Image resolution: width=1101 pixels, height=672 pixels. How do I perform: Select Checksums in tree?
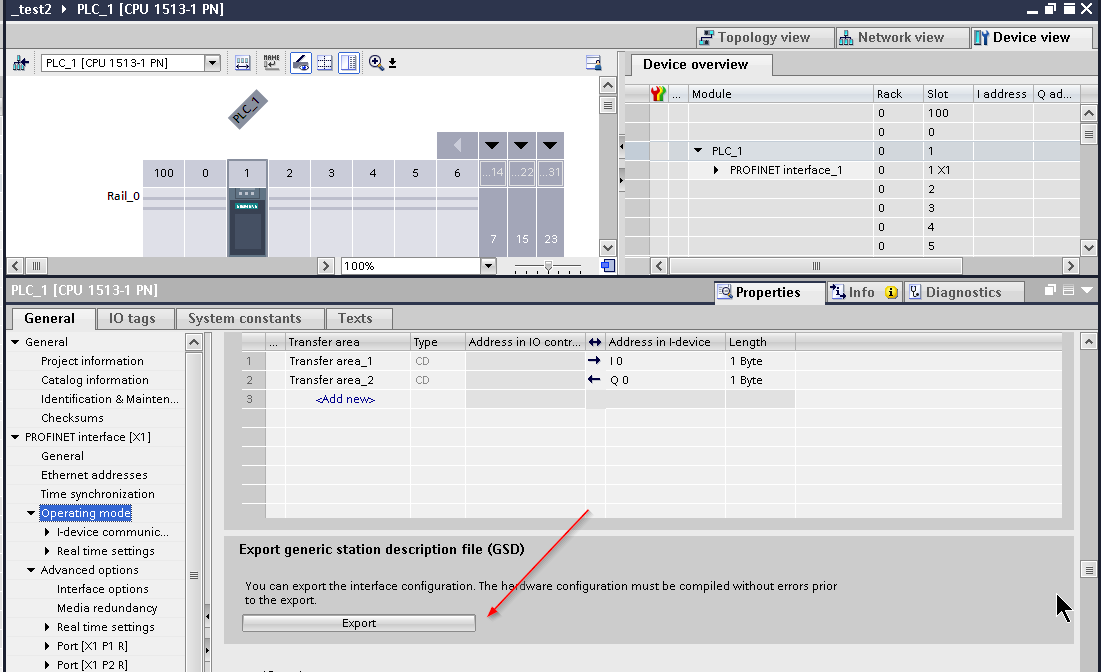(x=72, y=418)
